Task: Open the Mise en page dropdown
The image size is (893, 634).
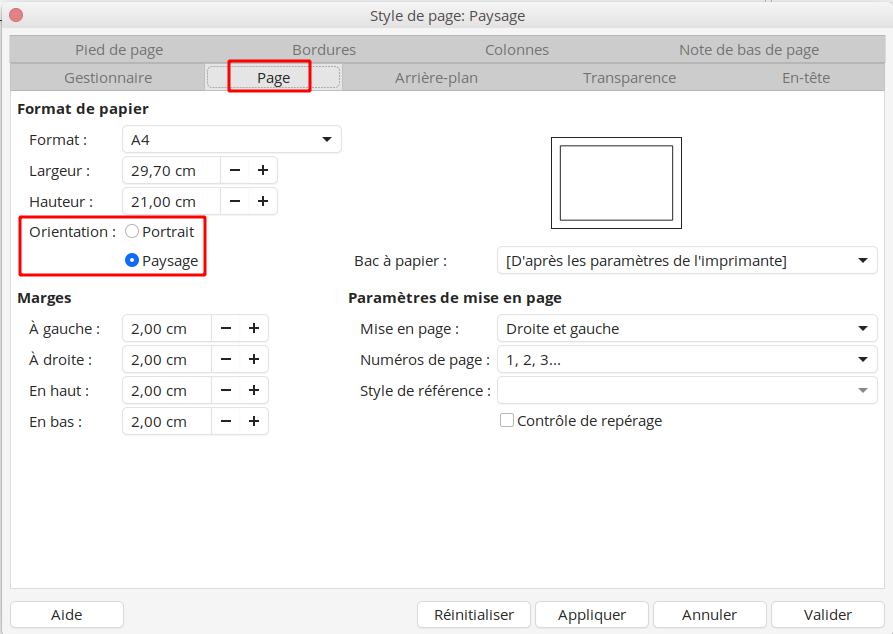Action: point(686,328)
